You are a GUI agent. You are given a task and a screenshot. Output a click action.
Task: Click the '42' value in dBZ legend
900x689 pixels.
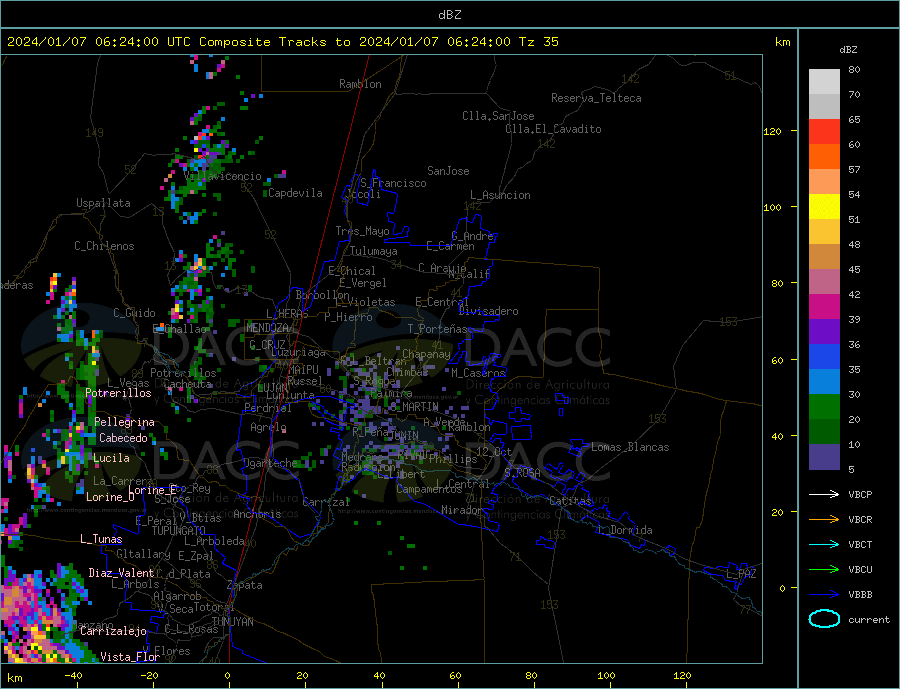click(854, 295)
